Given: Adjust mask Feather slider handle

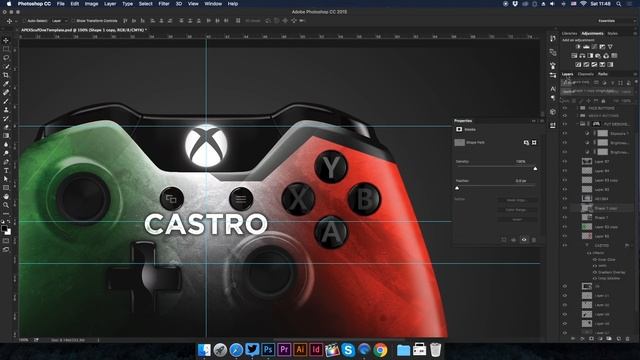Looking at the screenshot, I should coord(457,188).
